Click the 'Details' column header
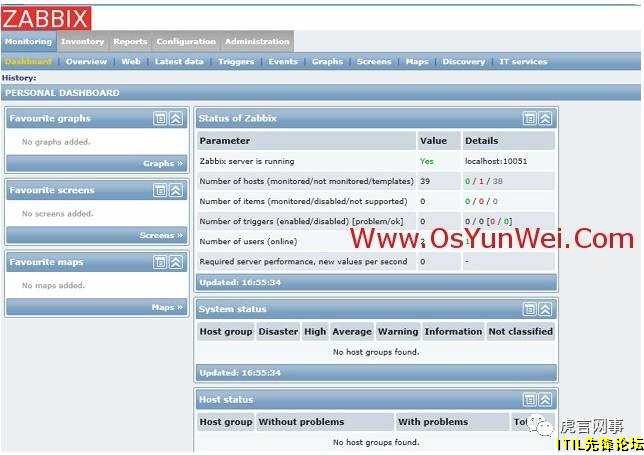644x455 pixels. click(x=508, y=140)
